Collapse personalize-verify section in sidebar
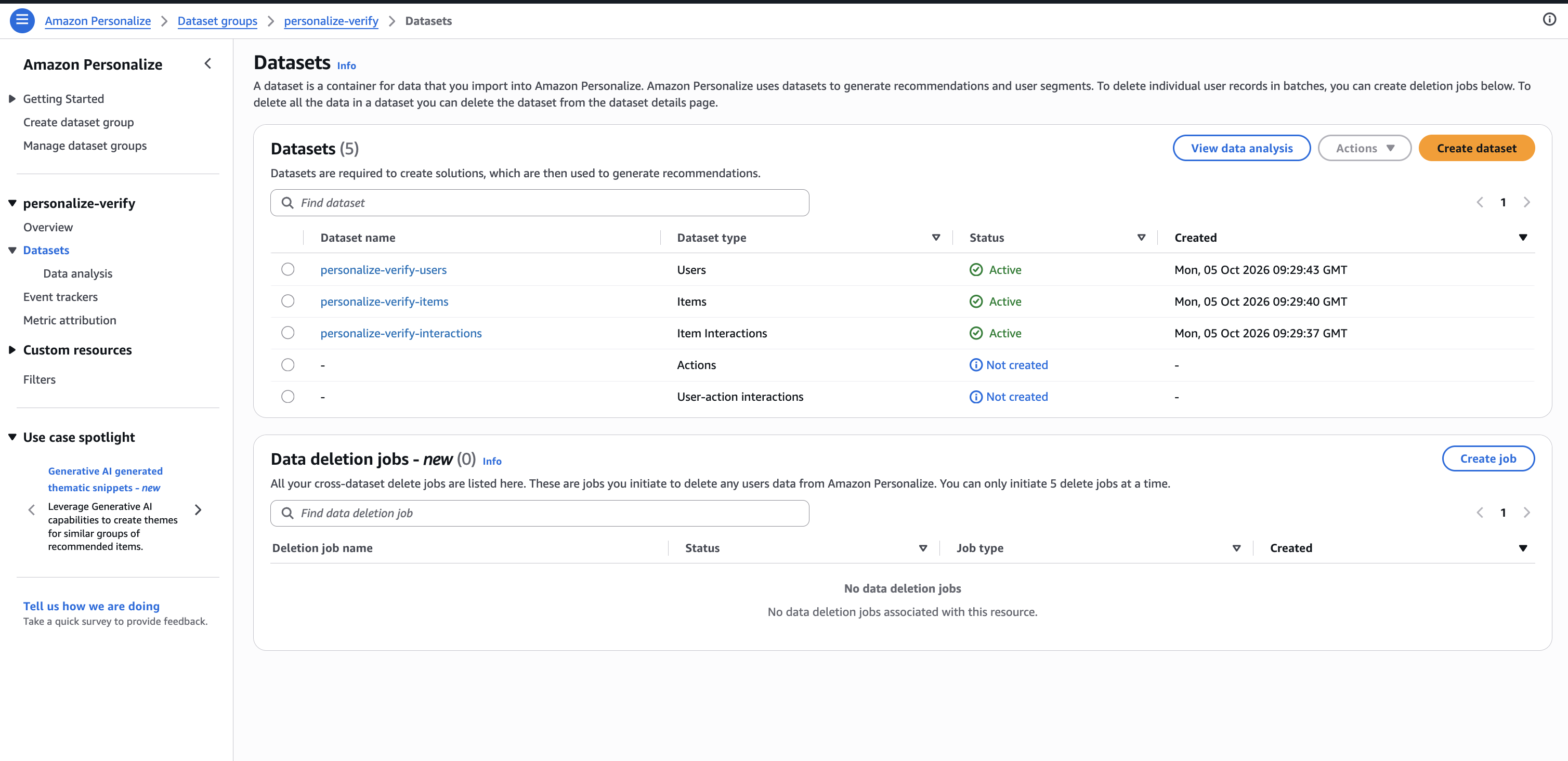 point(12,203)
